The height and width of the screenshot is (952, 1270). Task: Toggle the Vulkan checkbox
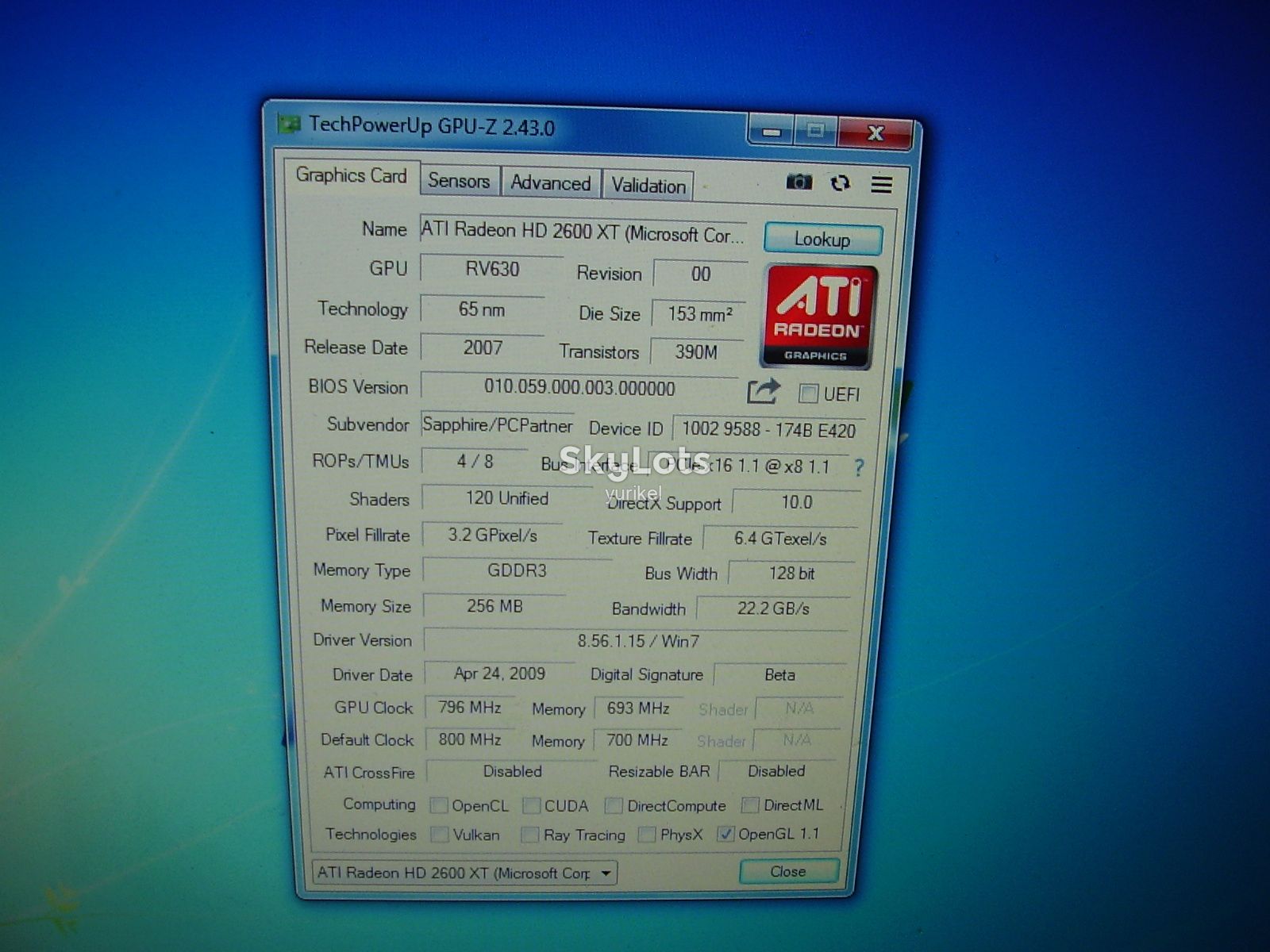coord(439,835)
